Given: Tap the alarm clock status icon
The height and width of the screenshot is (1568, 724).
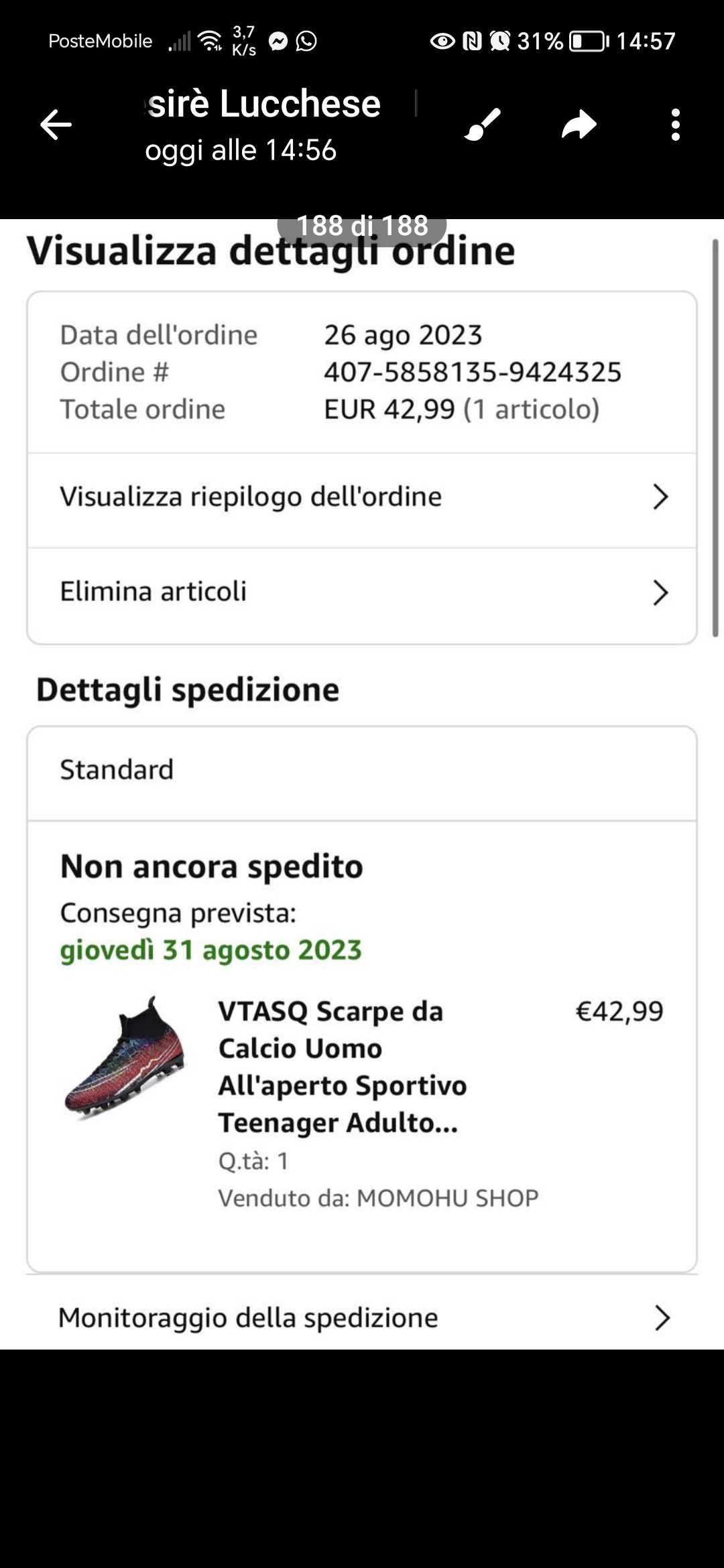Looking at the screenshot, I should (499, 42).
